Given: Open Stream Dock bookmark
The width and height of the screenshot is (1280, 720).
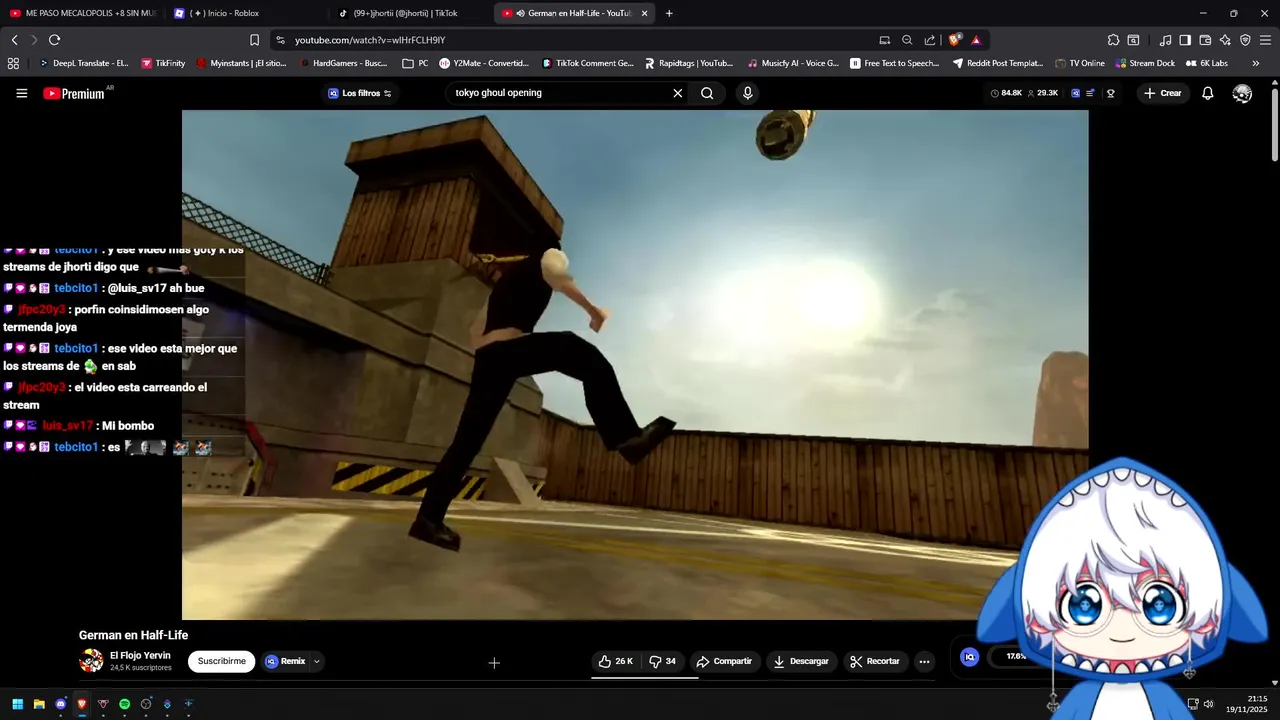Looking at the screenshot, I should [1145, 63].
